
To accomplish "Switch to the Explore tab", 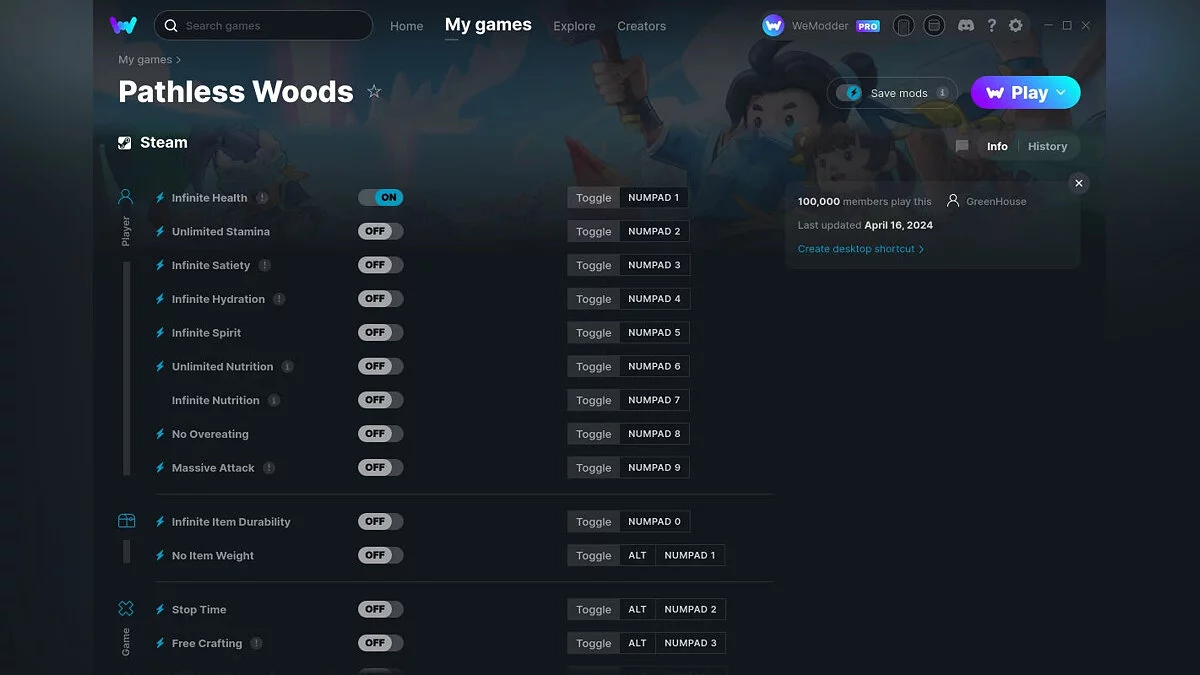I will (574, 26).
